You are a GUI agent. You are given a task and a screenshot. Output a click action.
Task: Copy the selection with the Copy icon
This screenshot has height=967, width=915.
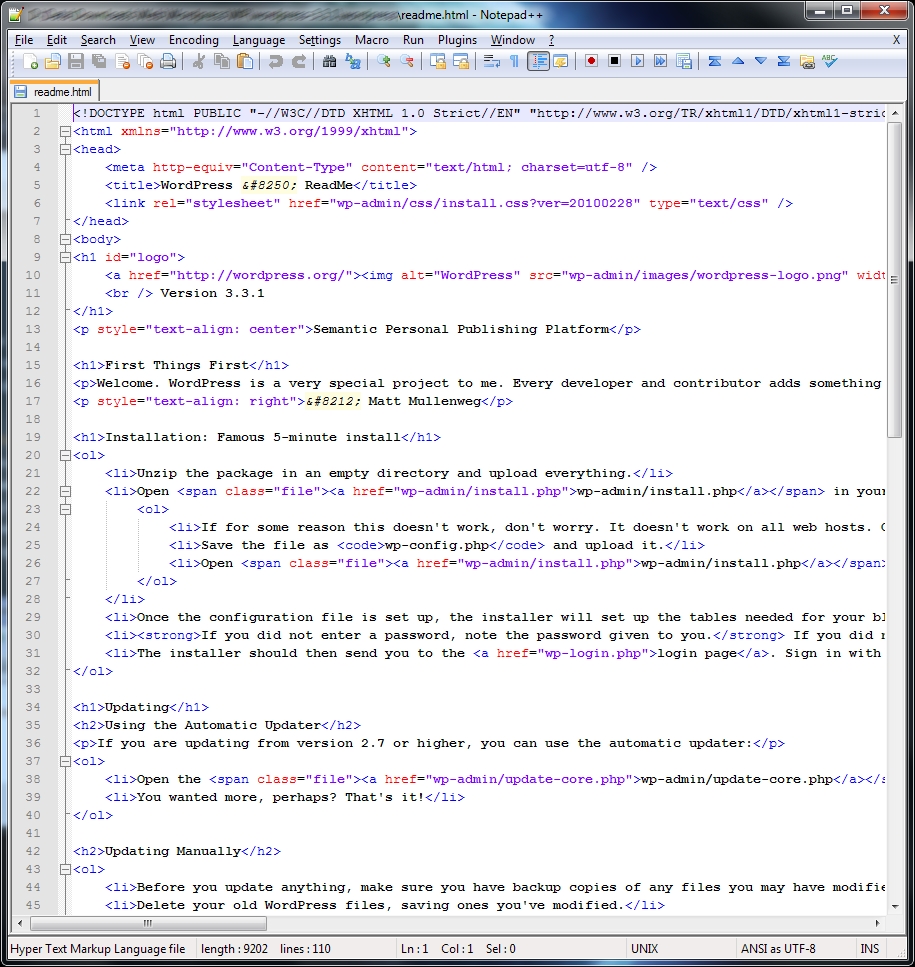click(x=221, y=61)
